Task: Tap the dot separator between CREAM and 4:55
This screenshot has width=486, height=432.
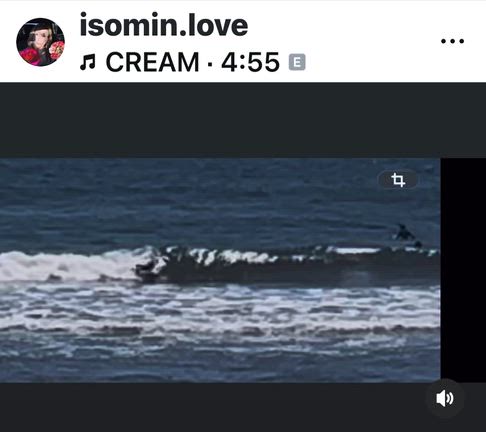Action: point(210,63)
